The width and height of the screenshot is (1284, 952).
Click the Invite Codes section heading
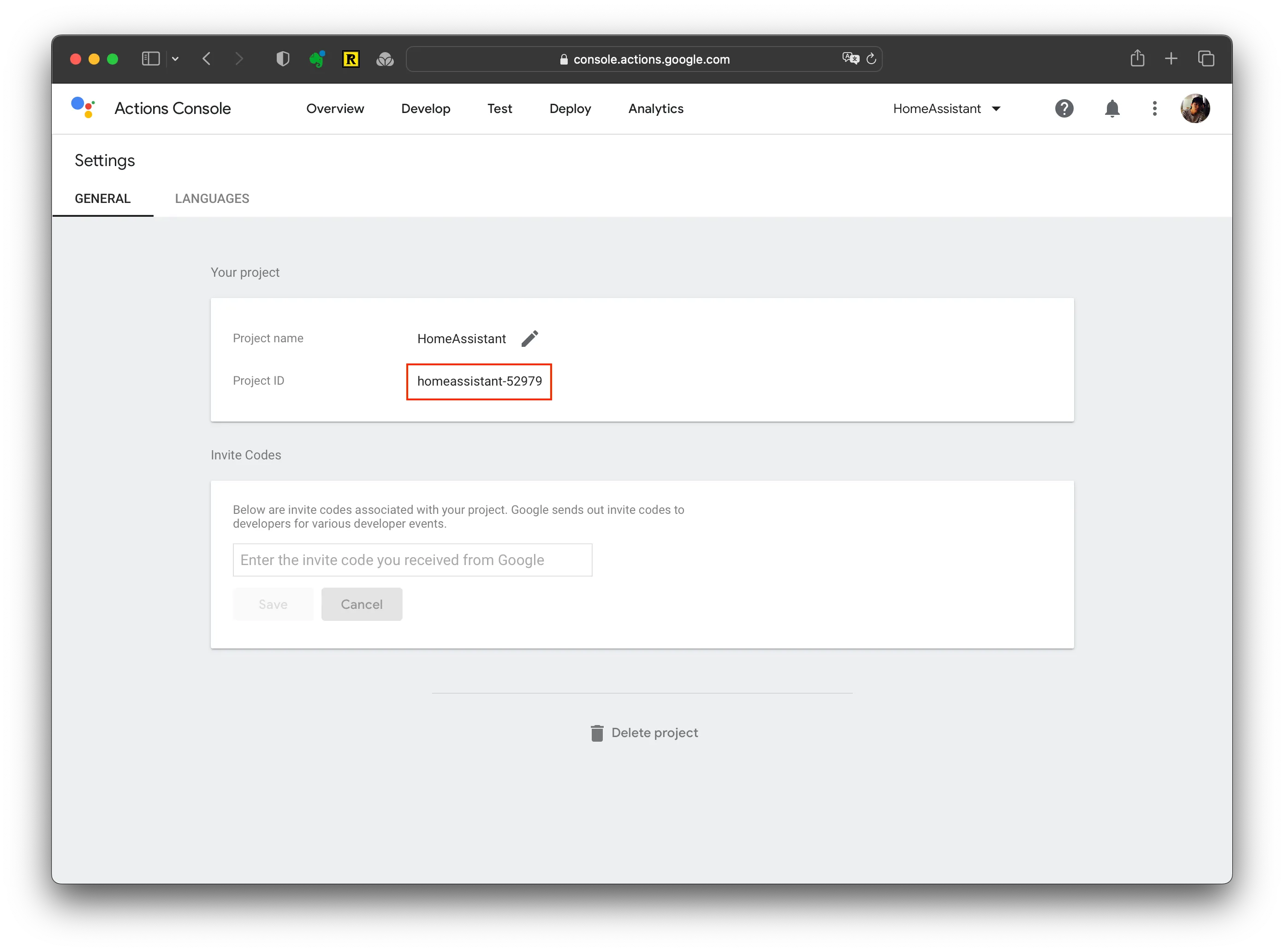(245, 455)
